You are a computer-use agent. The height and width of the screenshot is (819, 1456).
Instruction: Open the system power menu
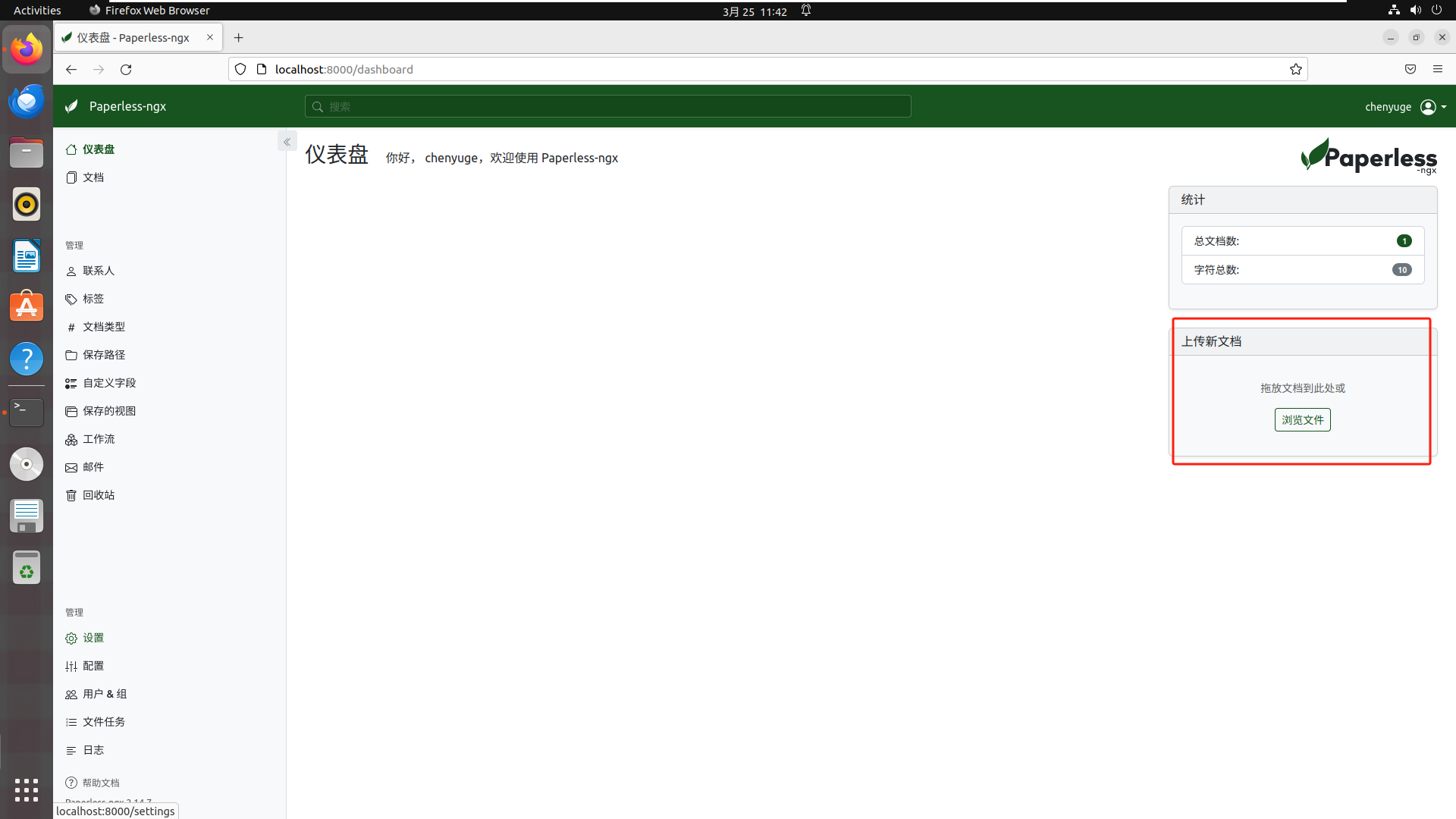1436,10
